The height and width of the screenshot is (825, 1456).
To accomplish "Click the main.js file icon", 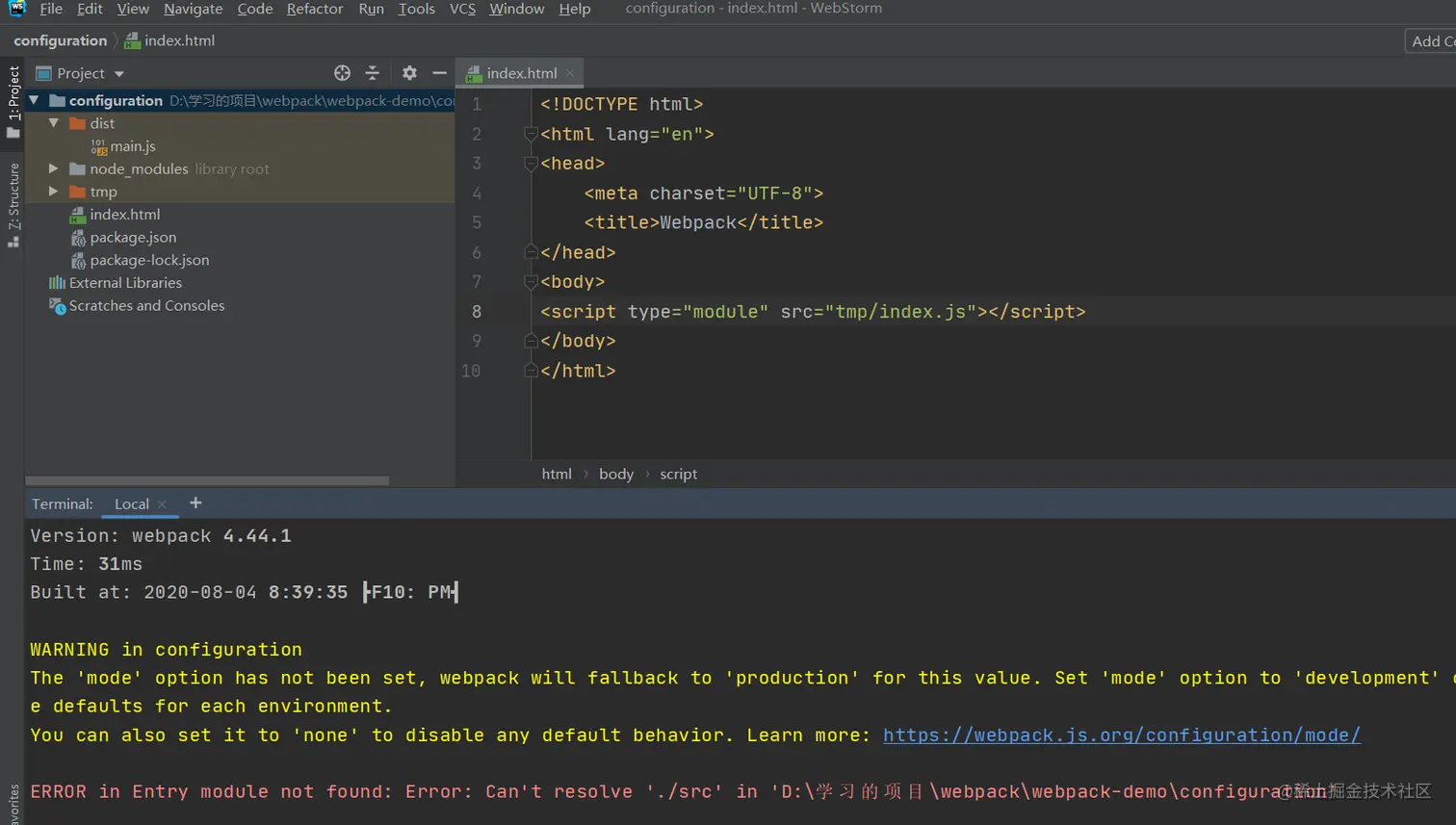I will (x=98, y=146).
